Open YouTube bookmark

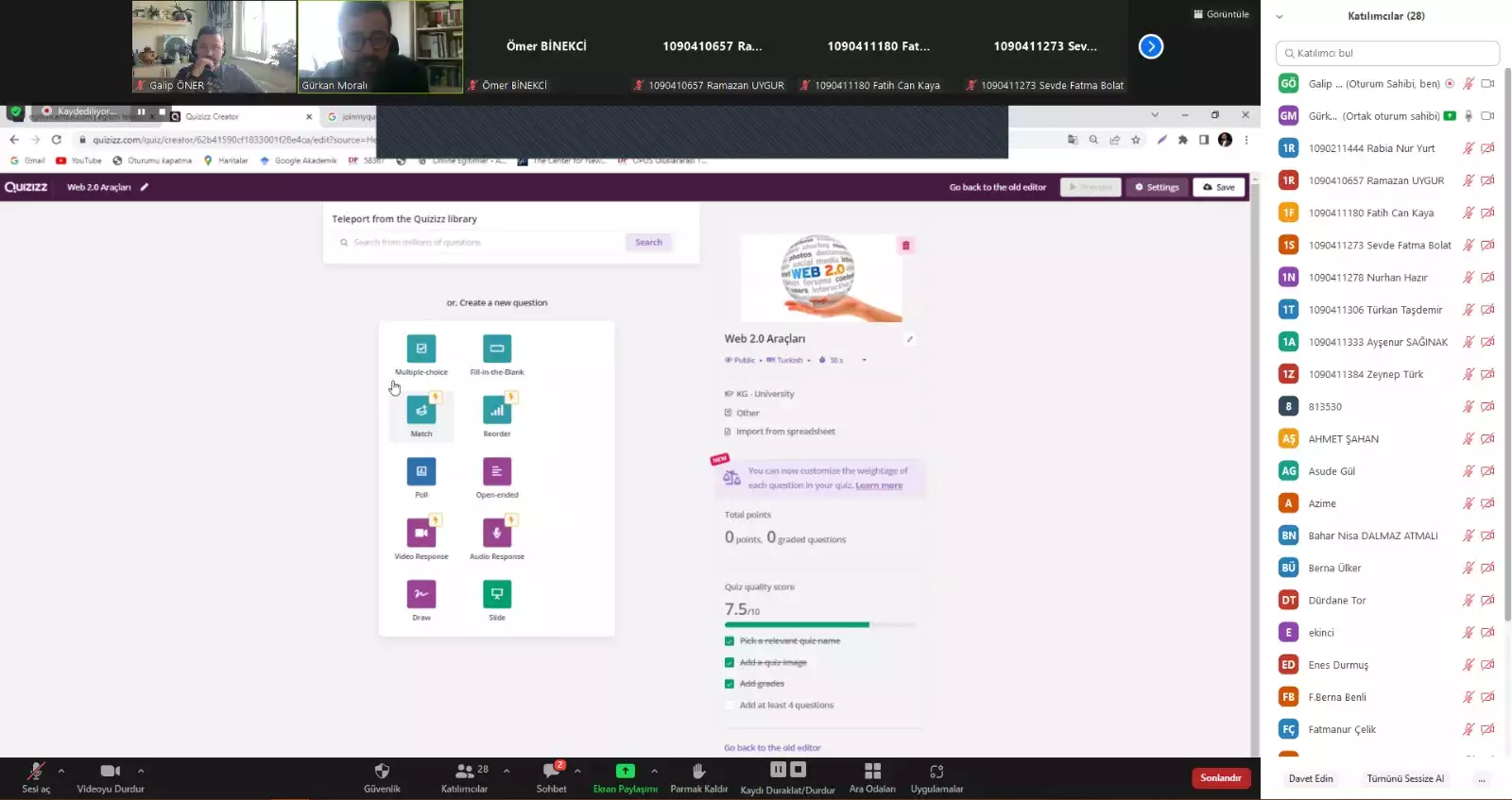(x=78, y=161)
